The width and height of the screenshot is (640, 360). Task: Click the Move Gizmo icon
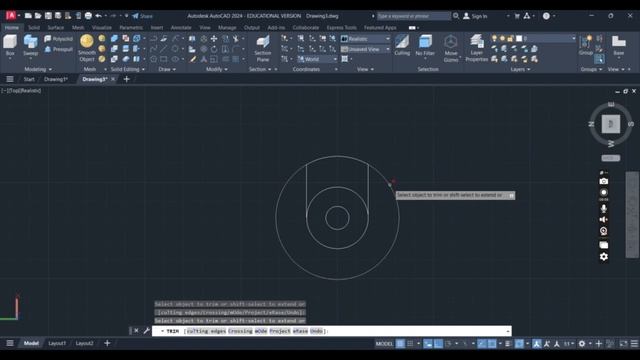pyautogui.click(x=451, y=48)
